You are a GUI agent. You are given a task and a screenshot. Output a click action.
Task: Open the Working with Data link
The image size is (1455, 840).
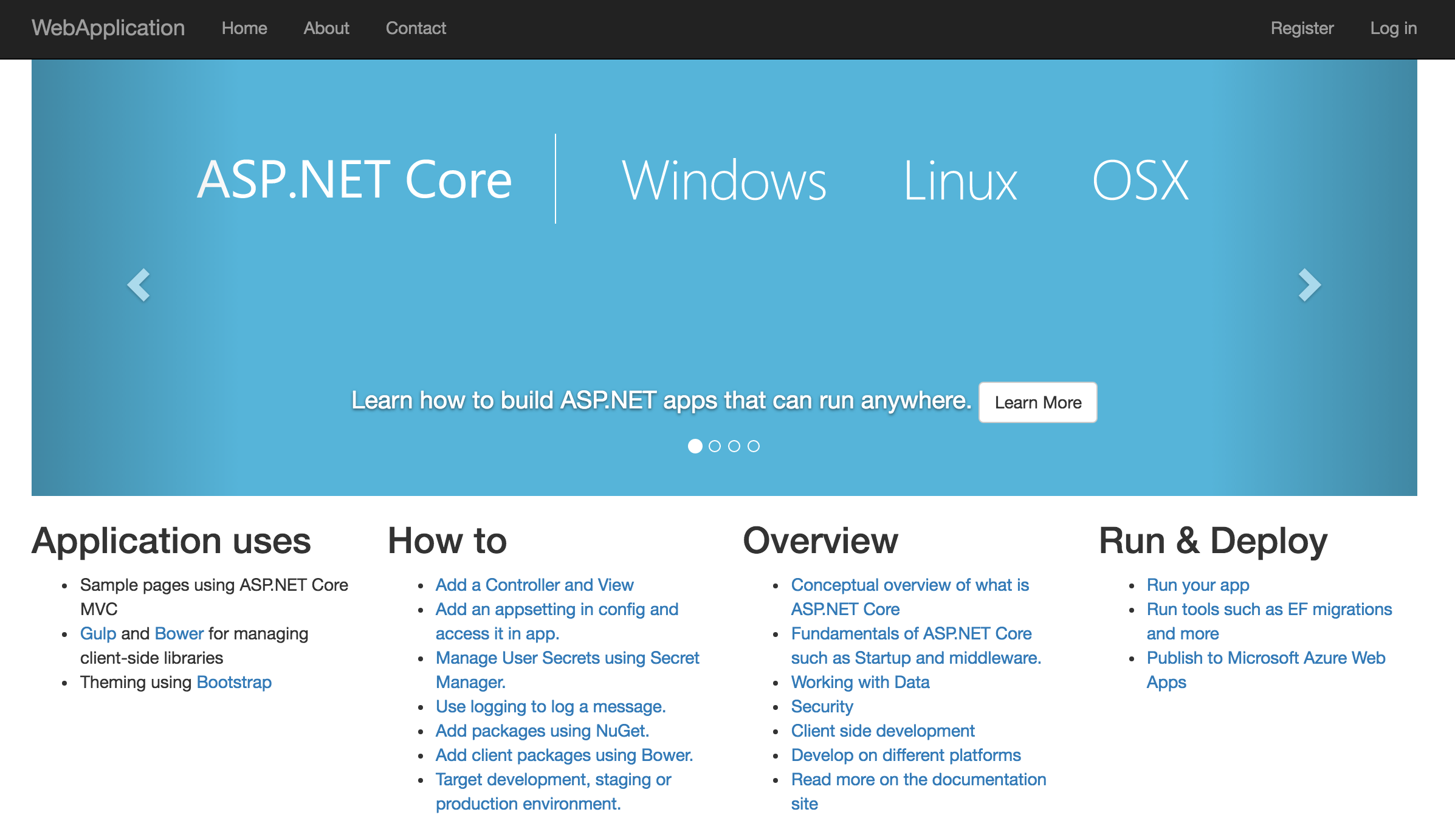coord(860,682)
